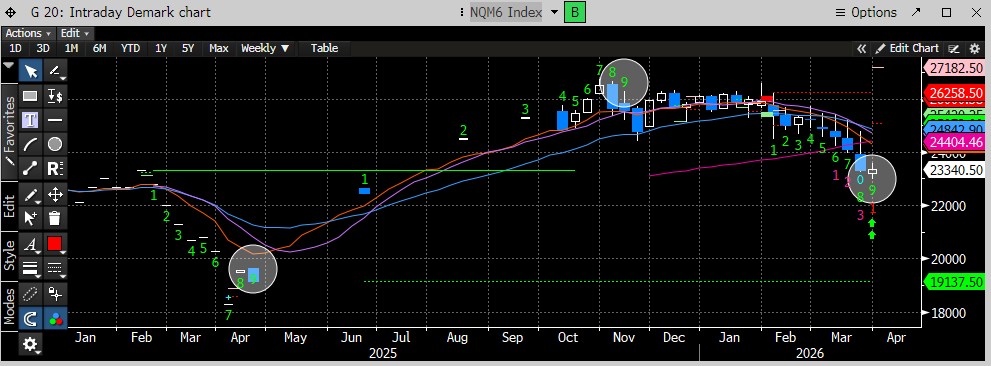991x366 pixels.
Task: Open the Actions menu
Action: pos(28,33)
